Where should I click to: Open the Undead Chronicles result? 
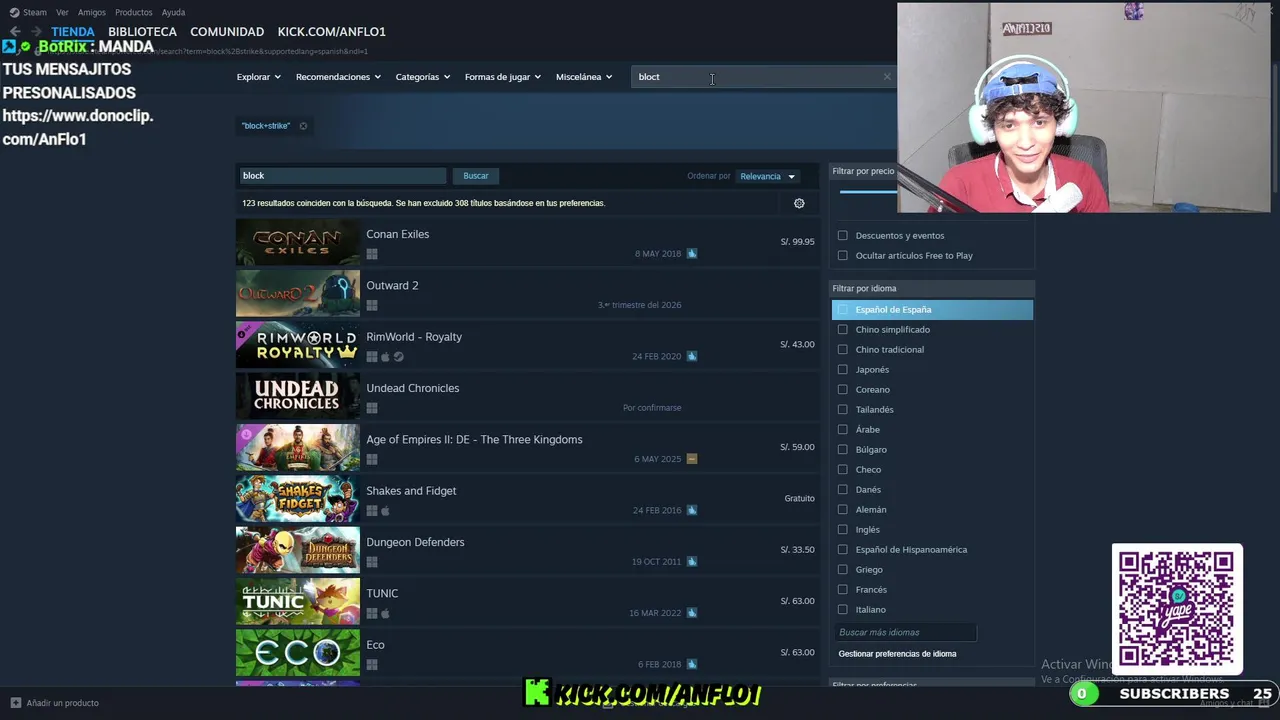tap(528, 397)
